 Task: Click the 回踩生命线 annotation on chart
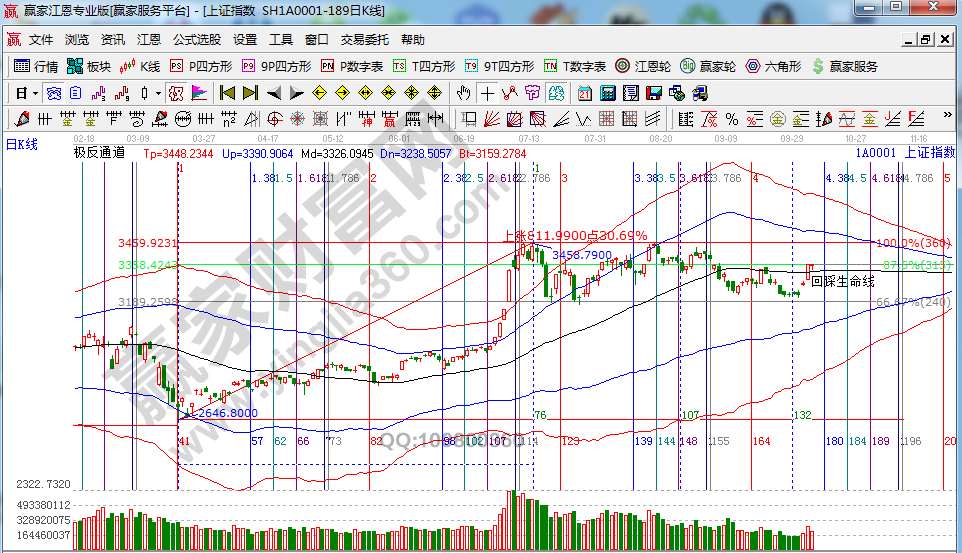tap(842, 282)
